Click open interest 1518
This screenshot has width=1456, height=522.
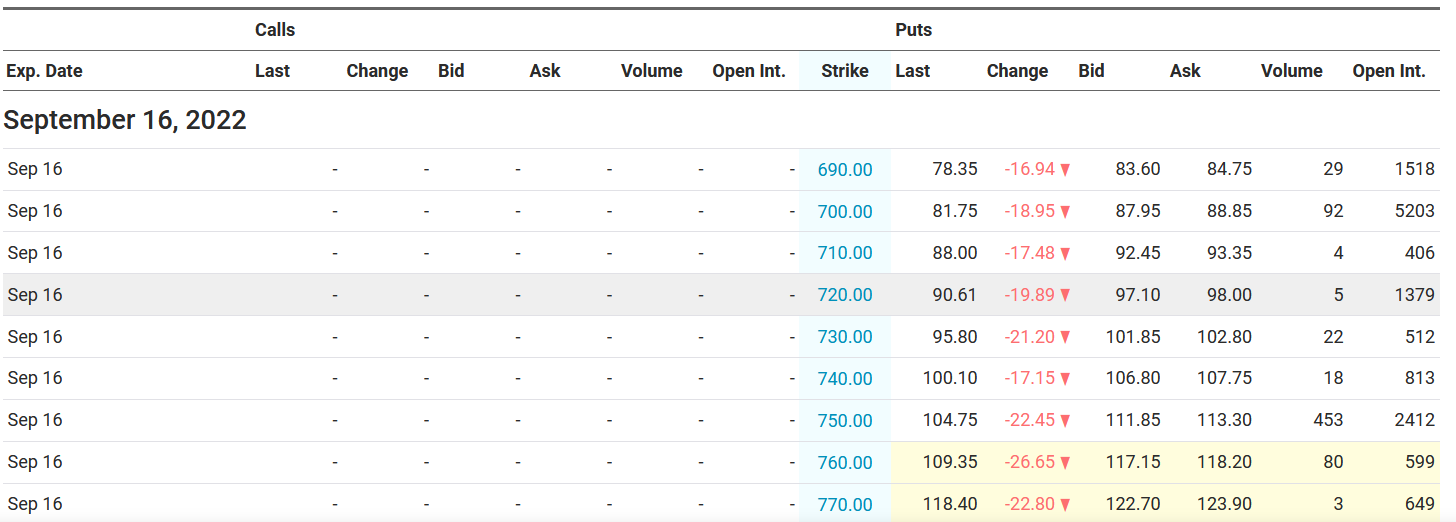(1415, 169)
